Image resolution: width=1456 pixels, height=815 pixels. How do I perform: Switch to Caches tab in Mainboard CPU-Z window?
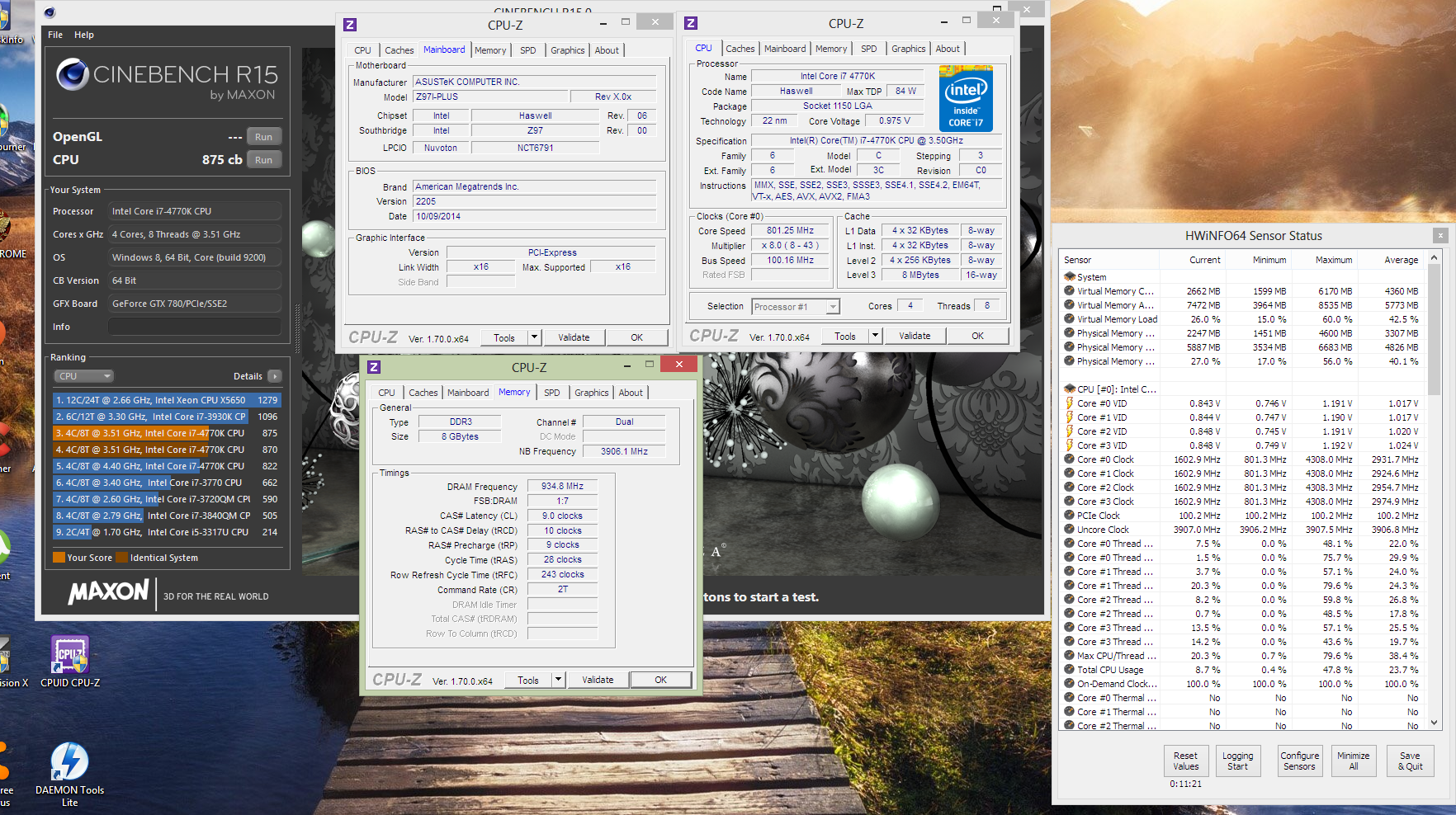[x=399, y=50]
